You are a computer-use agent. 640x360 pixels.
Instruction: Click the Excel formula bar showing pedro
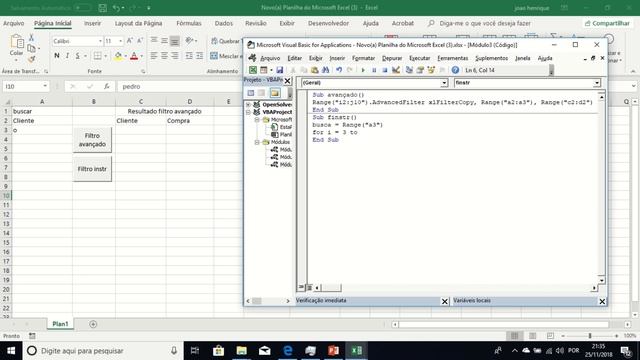180,87
